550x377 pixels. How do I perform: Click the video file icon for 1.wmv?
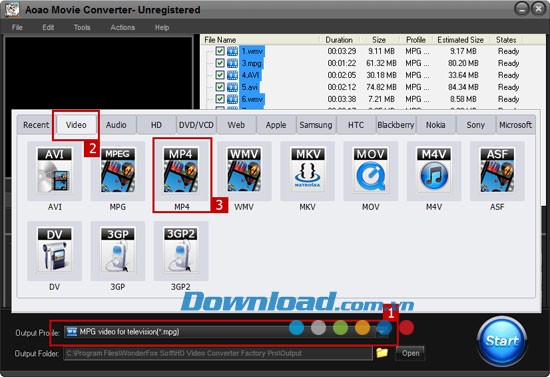pos(232,51)
